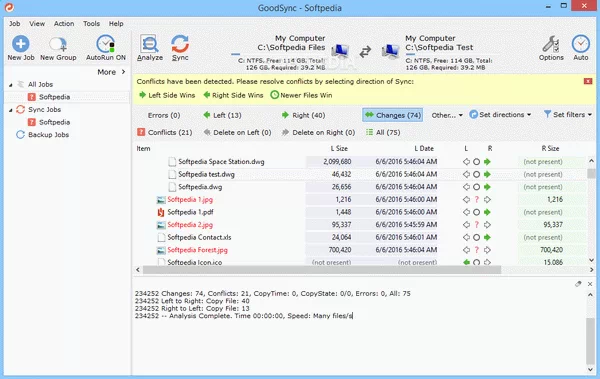Click the log pane pin icon
Viewport: 600px width, 379px height.
pos(578,284)
